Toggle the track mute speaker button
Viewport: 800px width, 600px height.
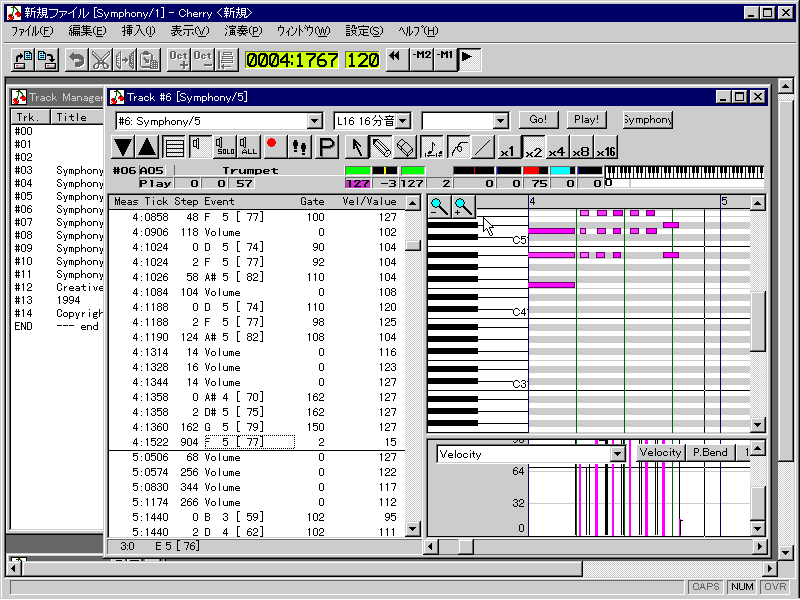[199, 147]
